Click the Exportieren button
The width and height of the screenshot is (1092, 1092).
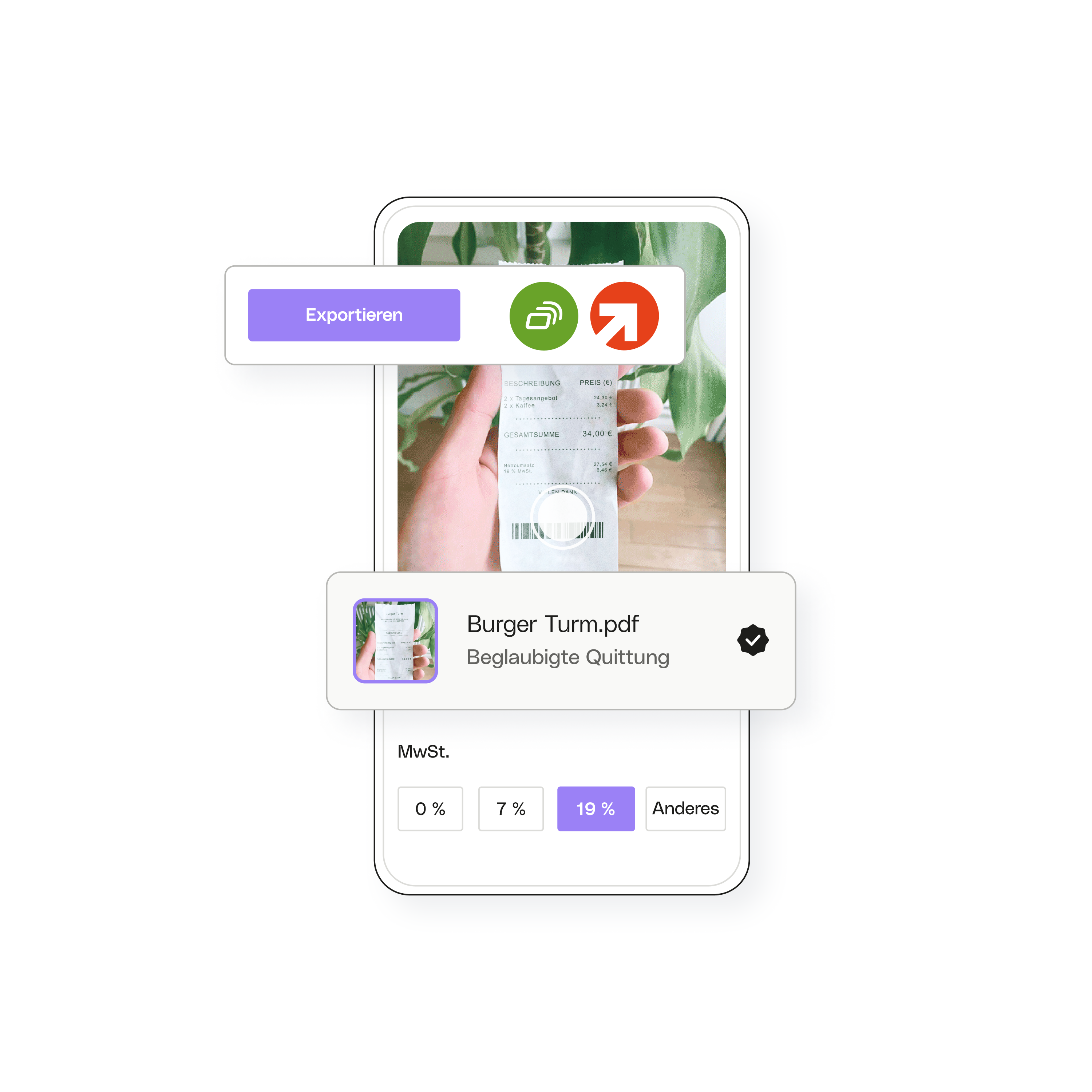(354, 315)
